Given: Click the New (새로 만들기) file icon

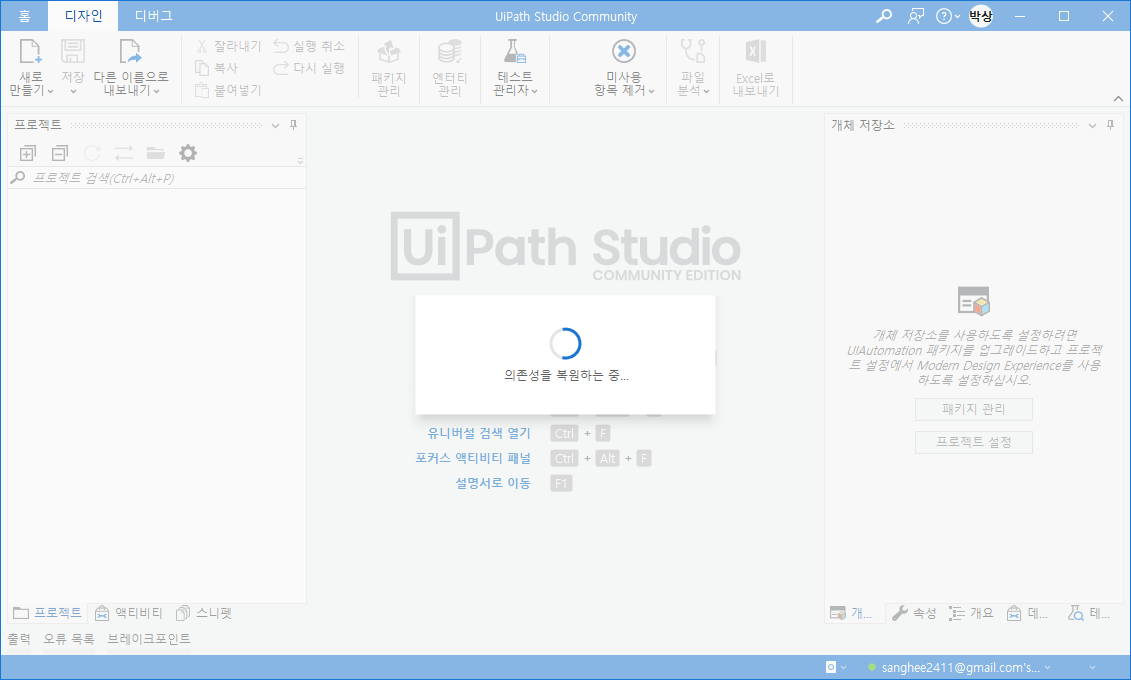Looking at the screenshot, I should (30, 52).
